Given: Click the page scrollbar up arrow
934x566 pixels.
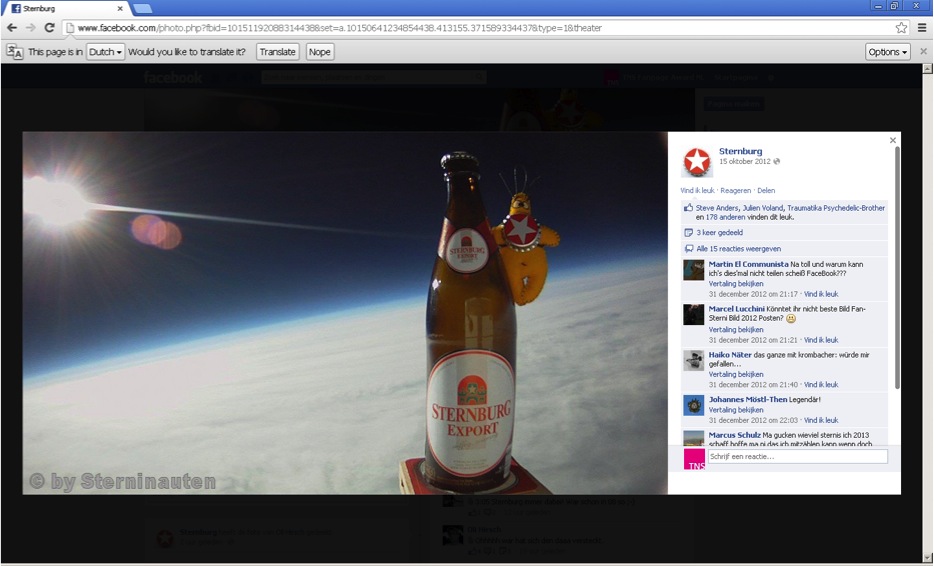Looking at the screenshot, I should tap(927, 69).
